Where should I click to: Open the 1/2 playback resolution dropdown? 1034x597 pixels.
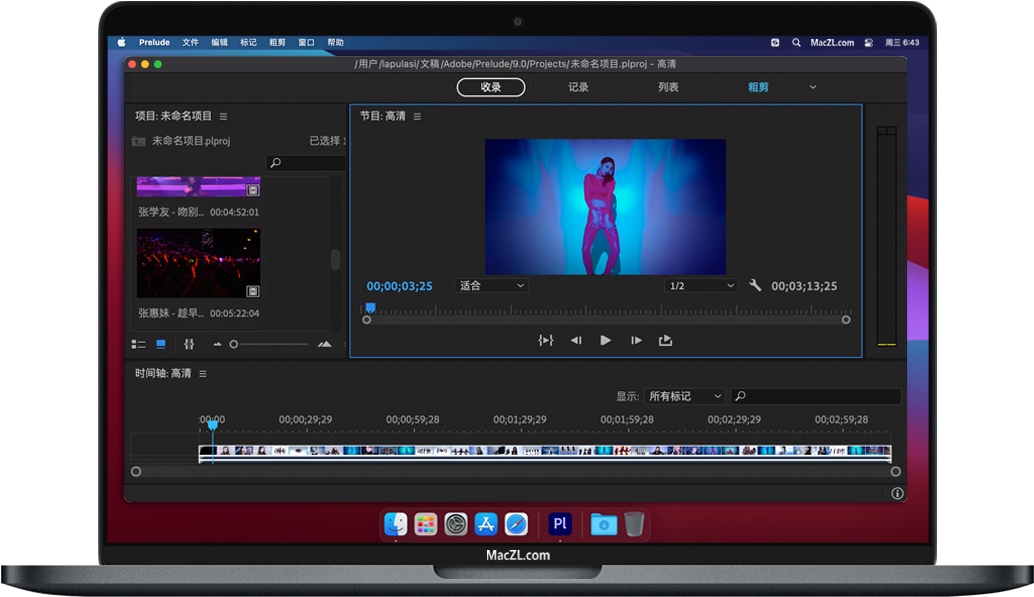tap(700, 285)
